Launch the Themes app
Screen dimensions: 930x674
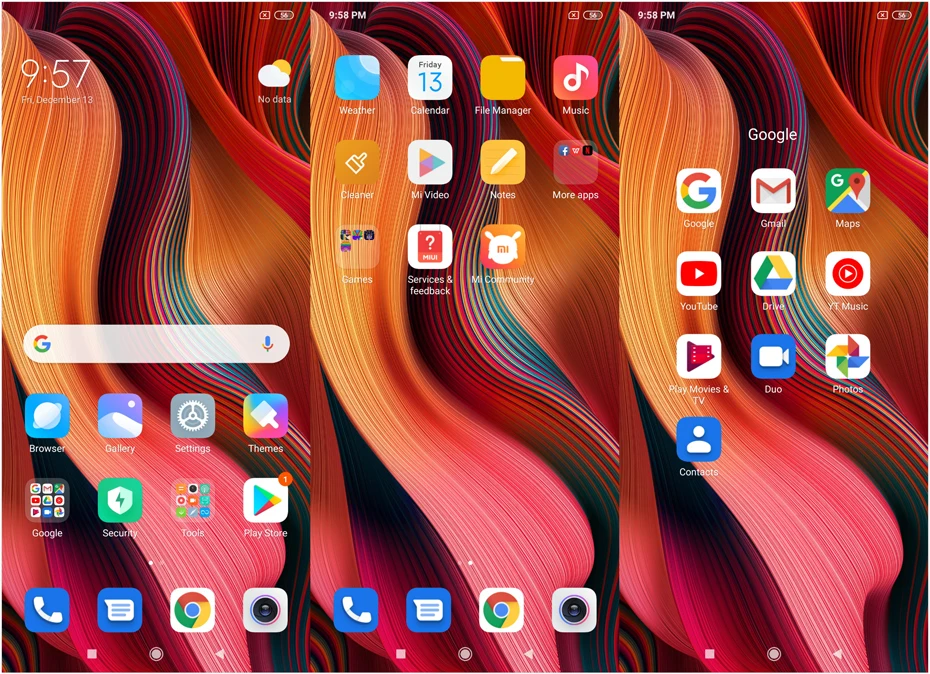coord(265,416)
